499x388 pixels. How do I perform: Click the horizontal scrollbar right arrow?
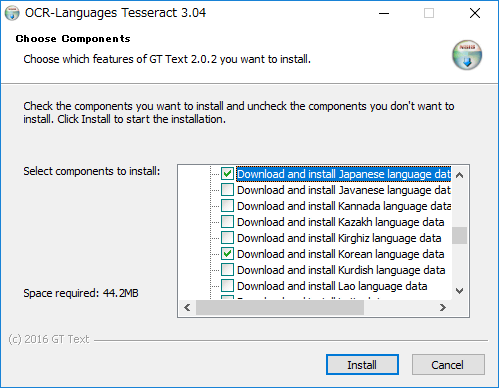coord(443,307)
